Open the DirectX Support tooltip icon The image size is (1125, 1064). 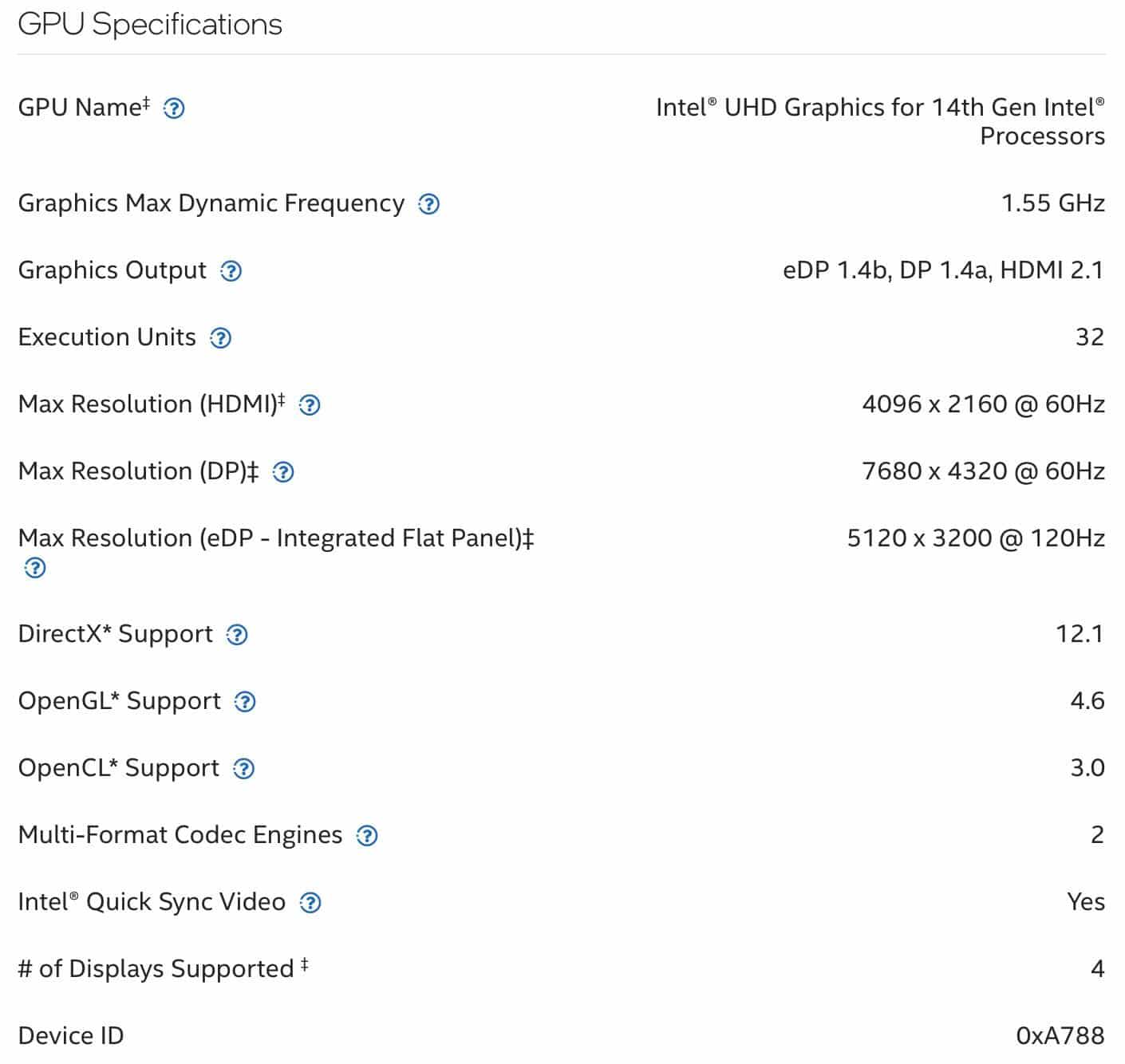(236, 635)
